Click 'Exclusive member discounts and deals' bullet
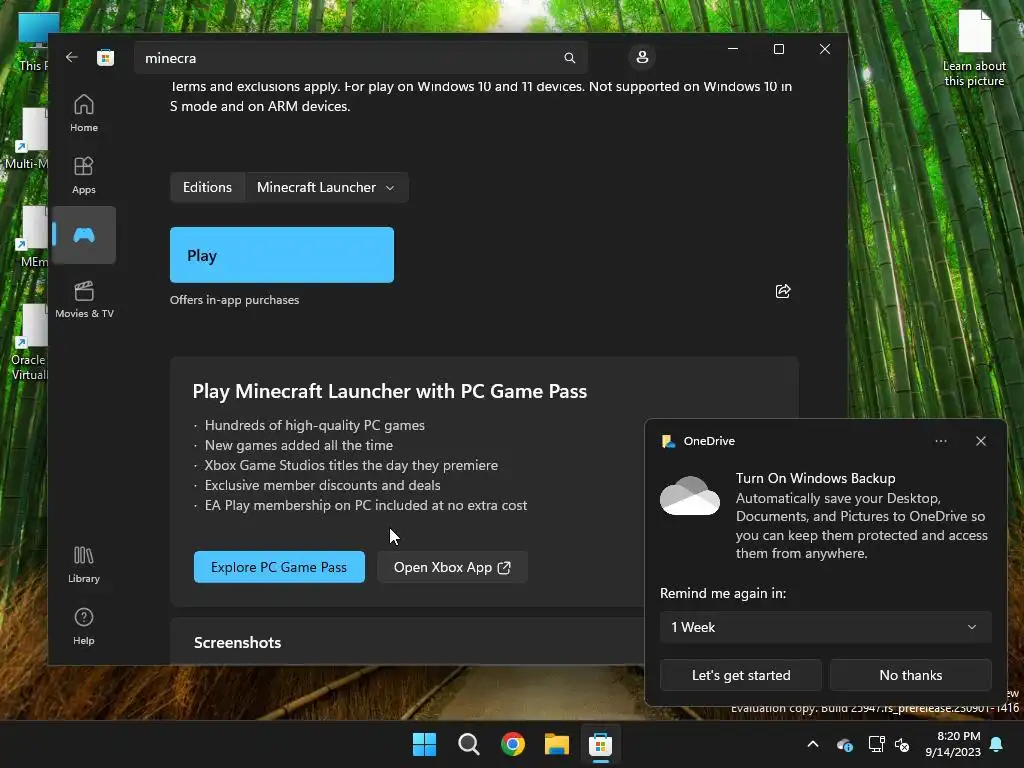Viewport: 1024px width, 768px height. click(x=323, y=485)
